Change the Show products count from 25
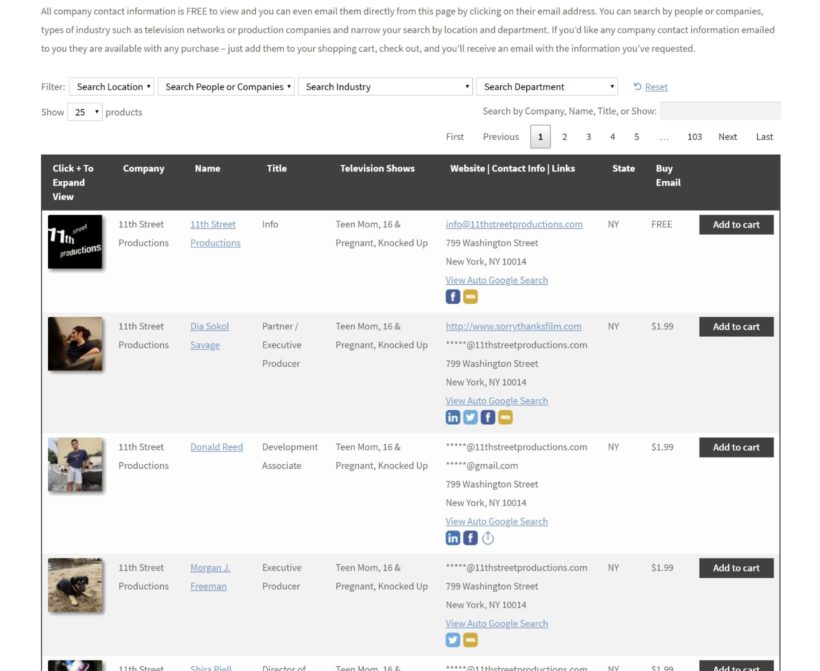This screenshot has width=820, height=671. click(x=82, y=112)
